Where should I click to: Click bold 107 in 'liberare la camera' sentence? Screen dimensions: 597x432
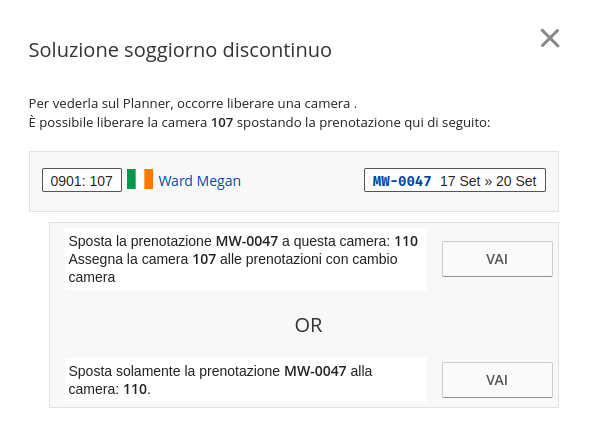[x=222, y=123]
